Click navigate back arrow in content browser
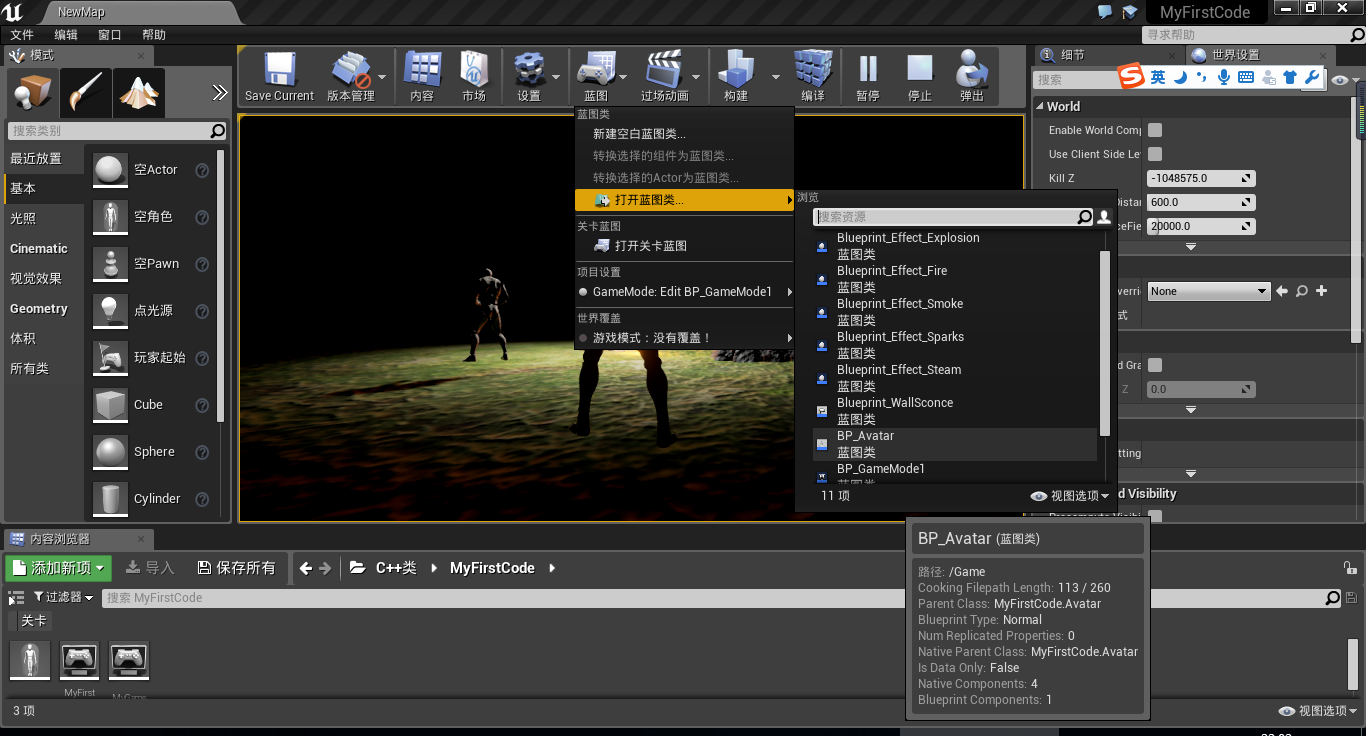The width and height of the screenshot is (1366, 736). [x=307, y=568]
